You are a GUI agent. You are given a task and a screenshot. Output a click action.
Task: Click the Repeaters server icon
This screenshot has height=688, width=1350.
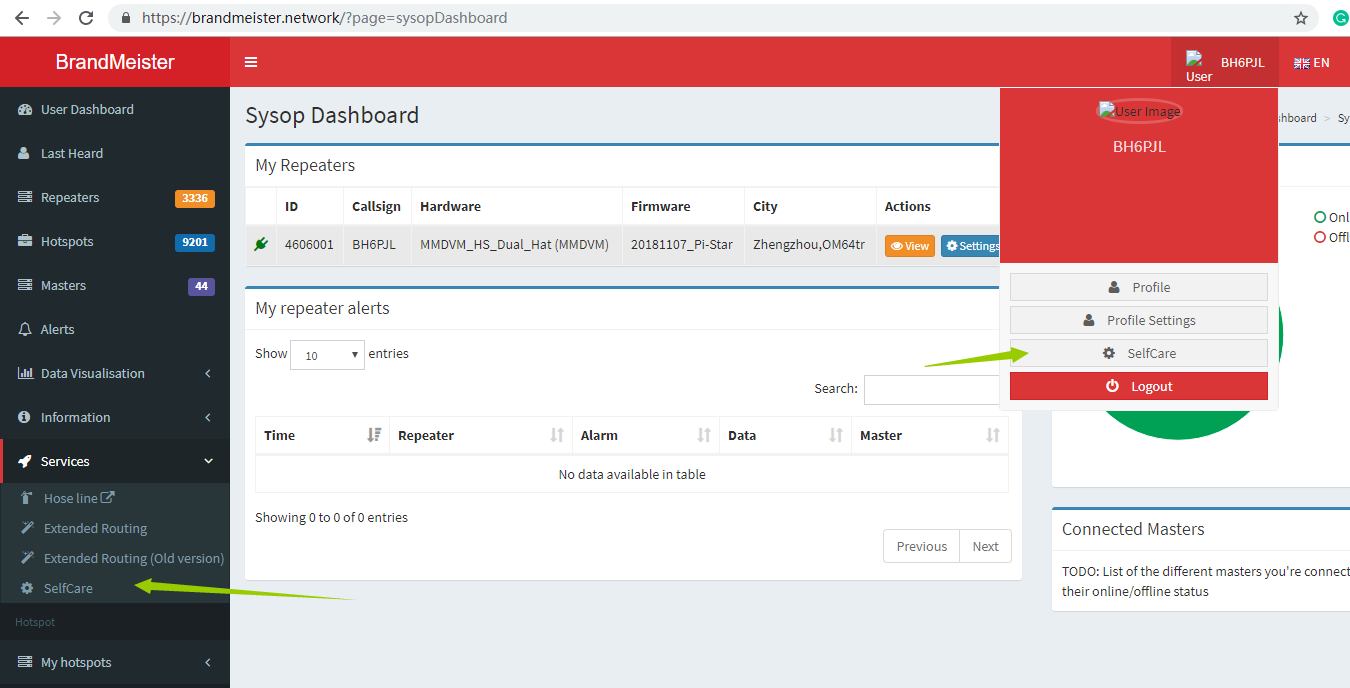point(25,198)
